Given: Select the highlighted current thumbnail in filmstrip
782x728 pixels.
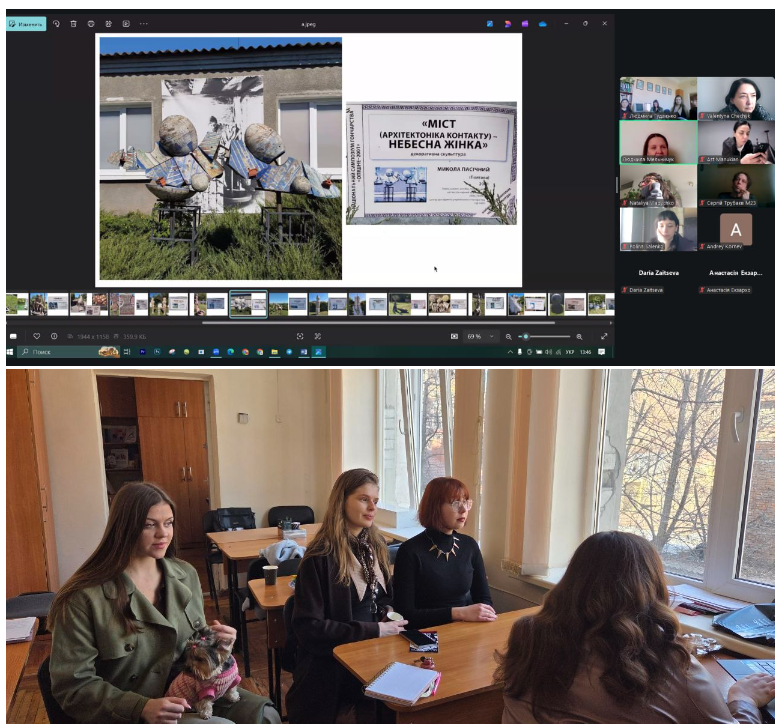Looking at the screenshot, I should (248, 304).
